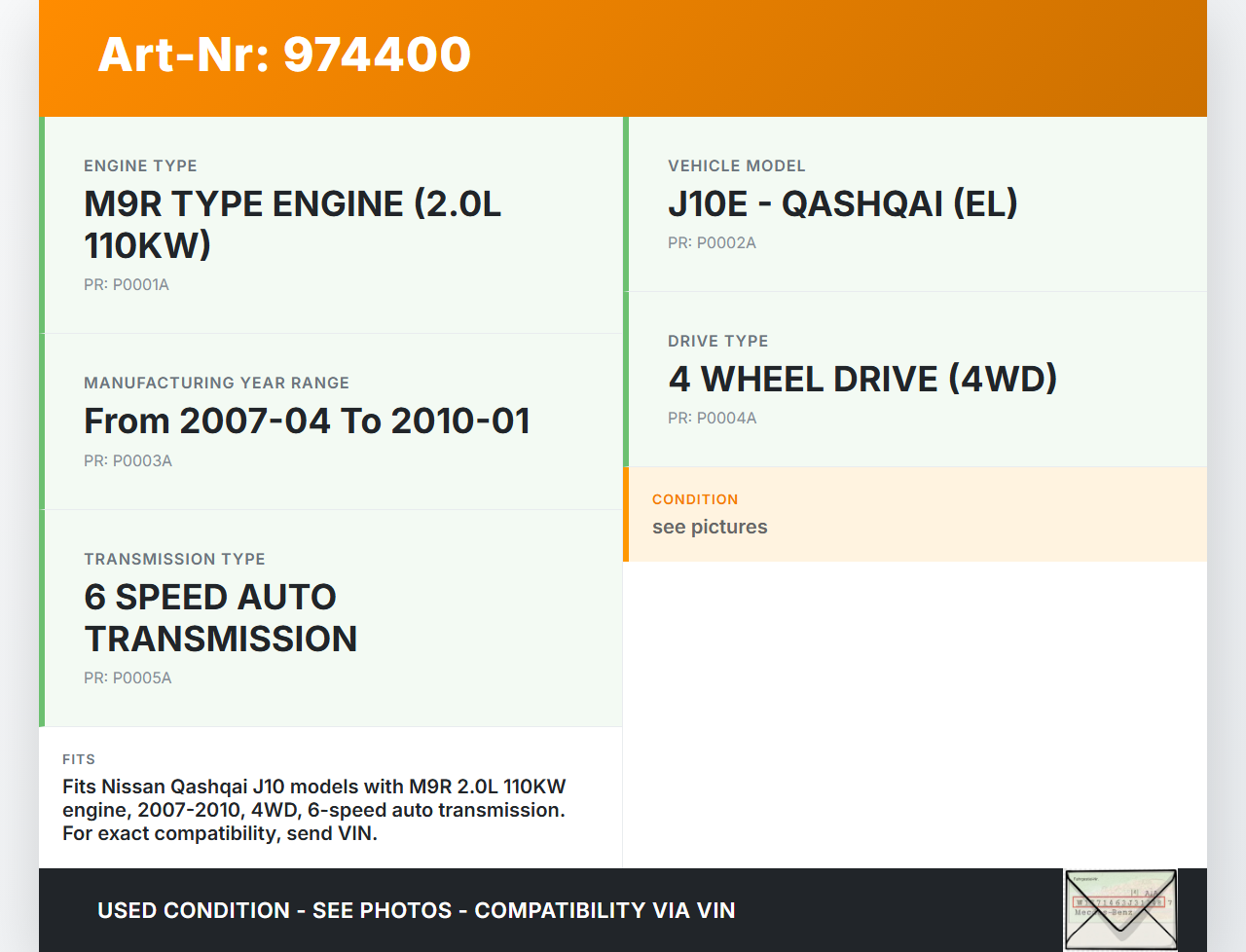The image size is (1246, 952).
Task: Click the VIN envelope icon in footer
Action: (x=1120, y=909)
